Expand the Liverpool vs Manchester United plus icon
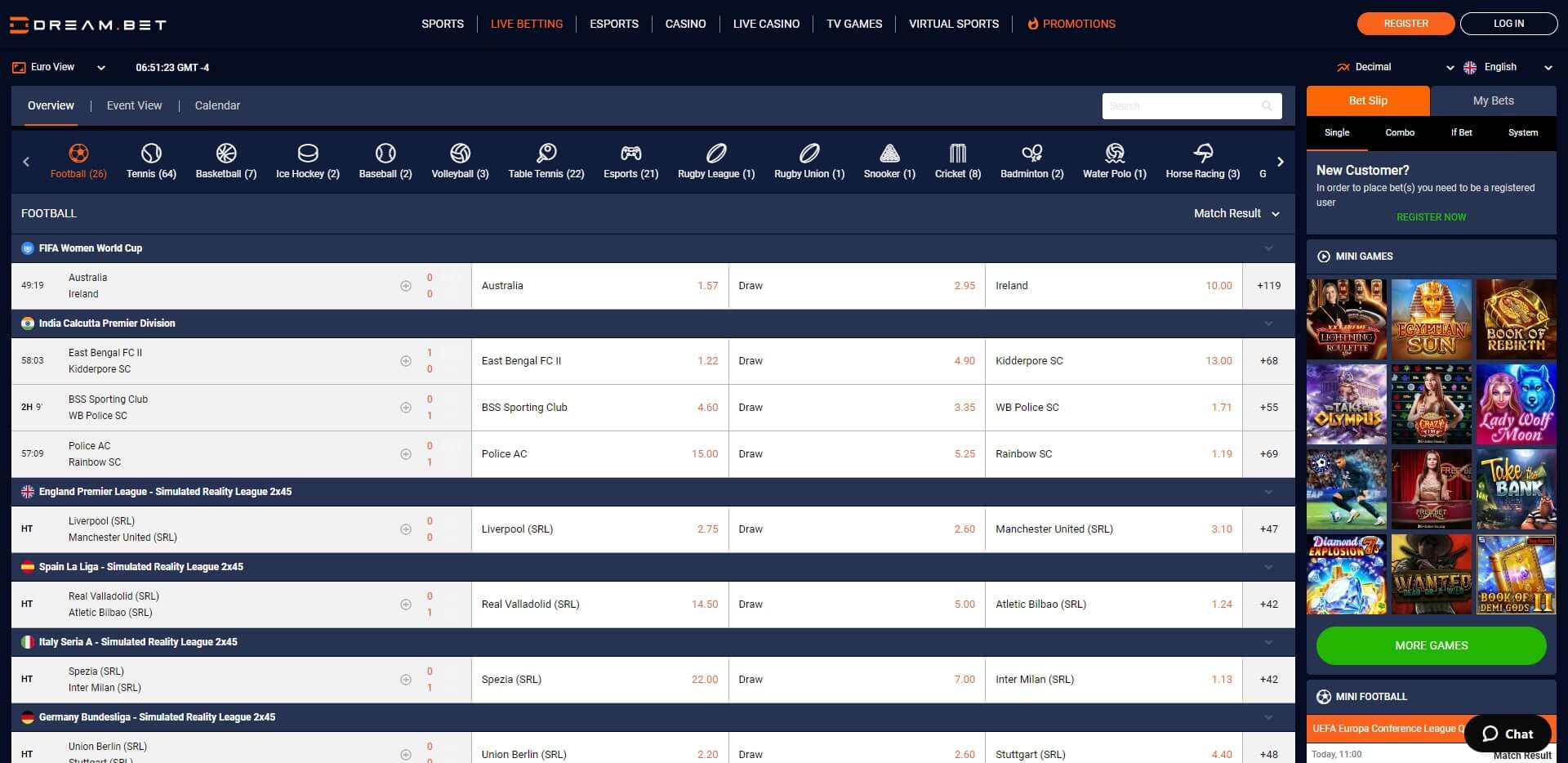This screenshot has height=763, width=1568. click(x=406, y=529)
